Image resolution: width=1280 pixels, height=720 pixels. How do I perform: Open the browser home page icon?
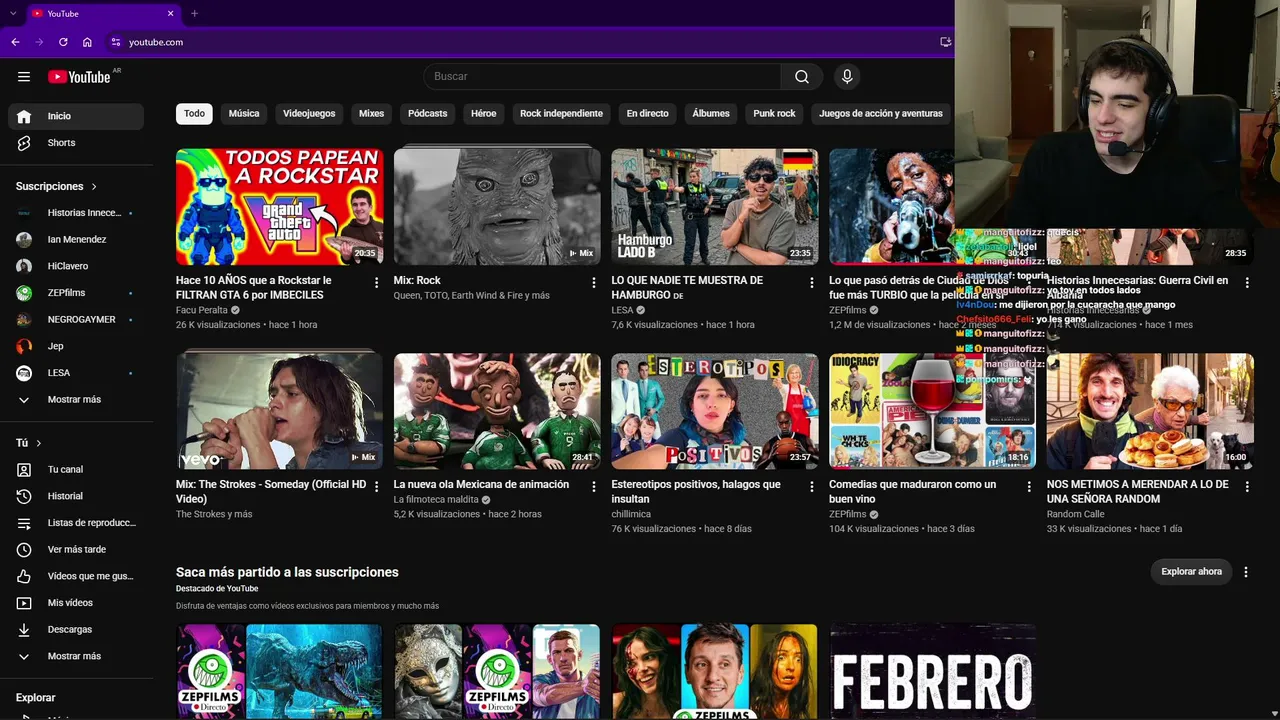pyautogui.click(x=87, y=42)
